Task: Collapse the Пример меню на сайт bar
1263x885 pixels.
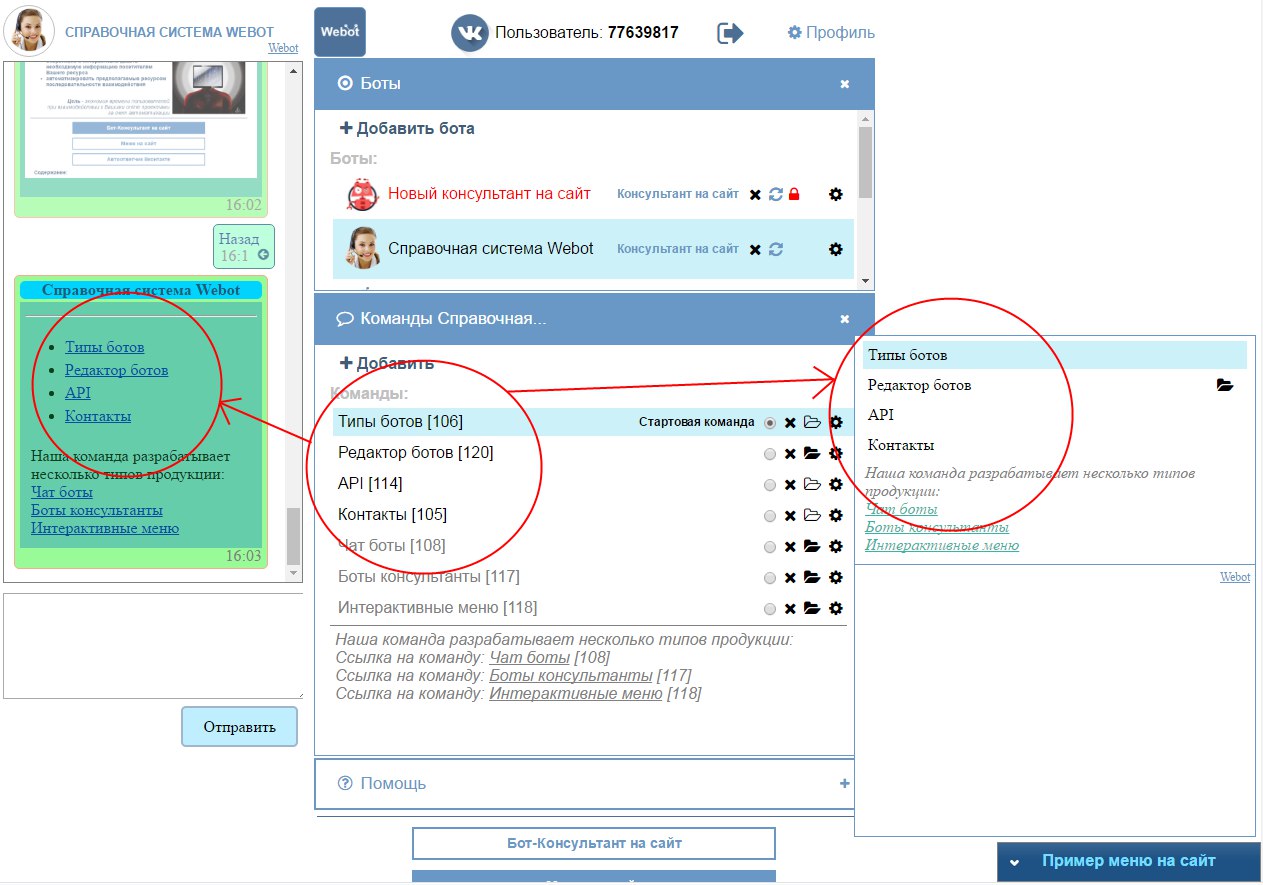Action: pyautogui.click(x=1014, y=862)
